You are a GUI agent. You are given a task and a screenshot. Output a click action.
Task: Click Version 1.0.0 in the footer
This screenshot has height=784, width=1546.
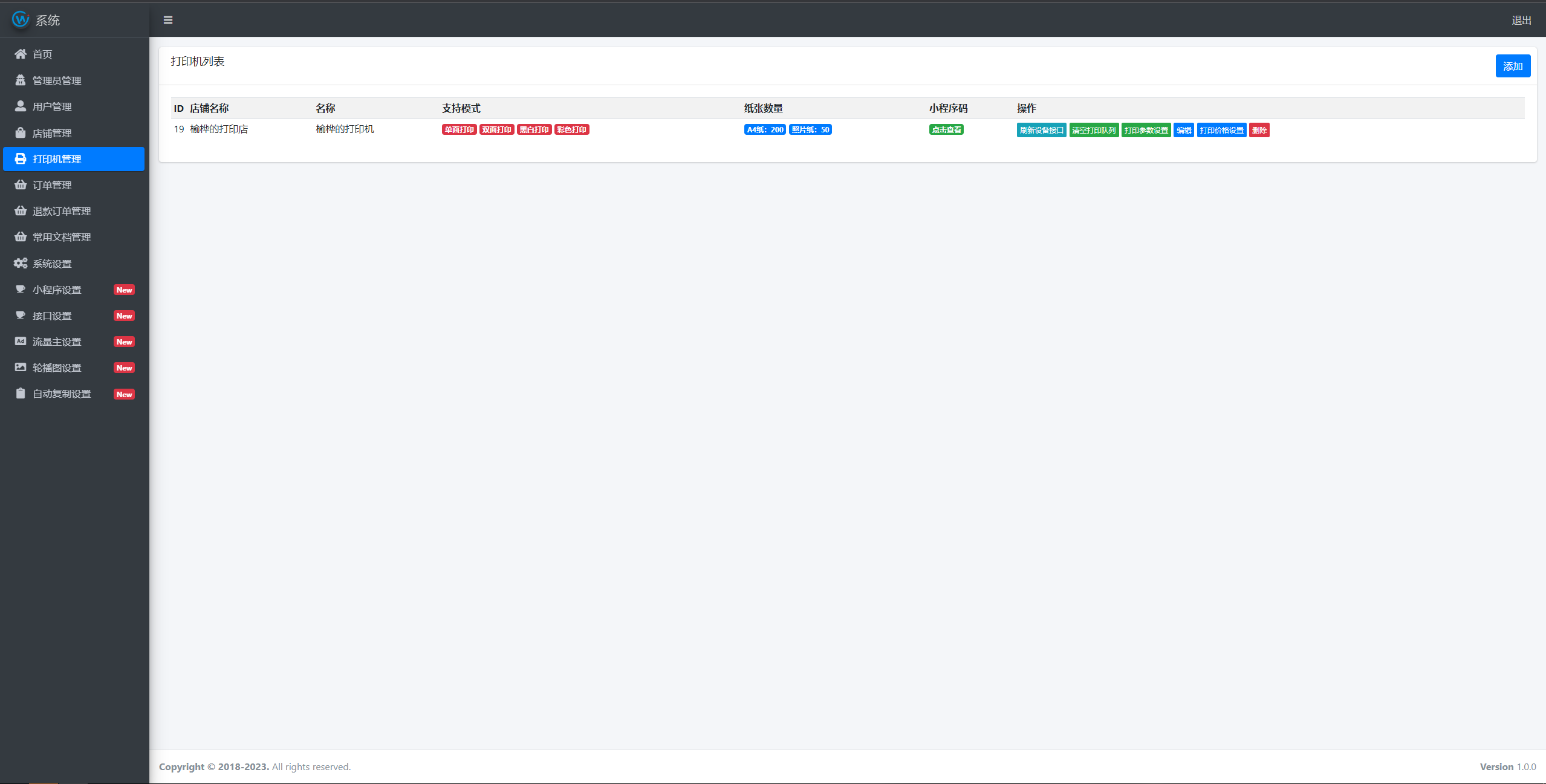tap(1508, 766)
